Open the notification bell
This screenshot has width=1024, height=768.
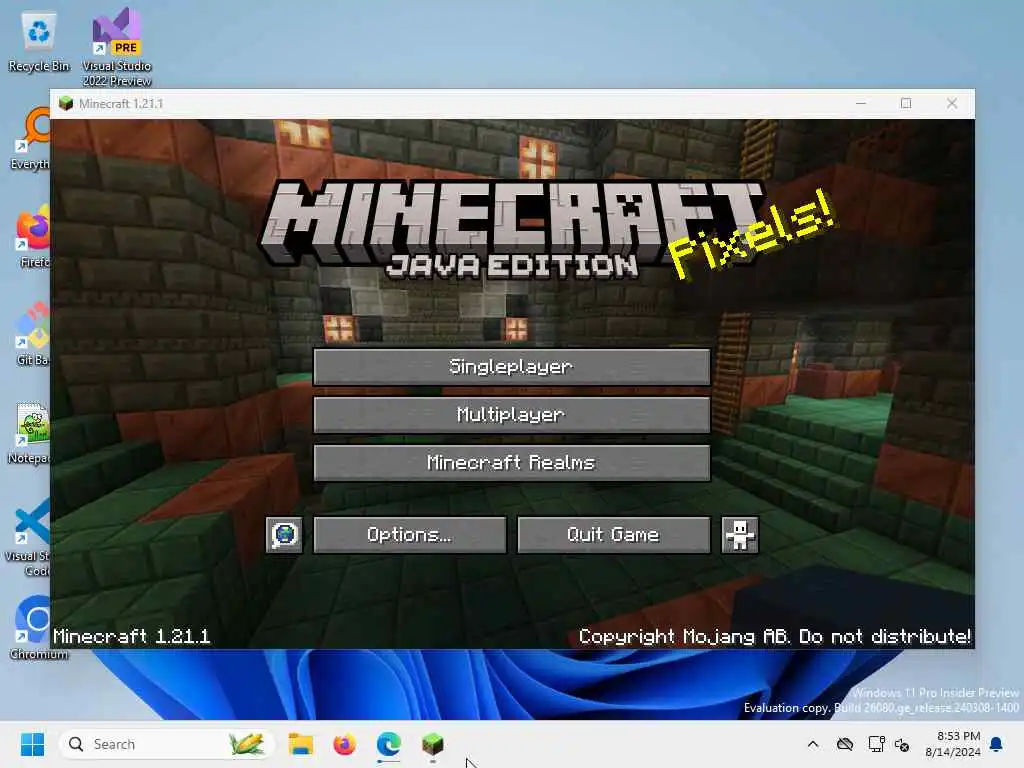997,744
